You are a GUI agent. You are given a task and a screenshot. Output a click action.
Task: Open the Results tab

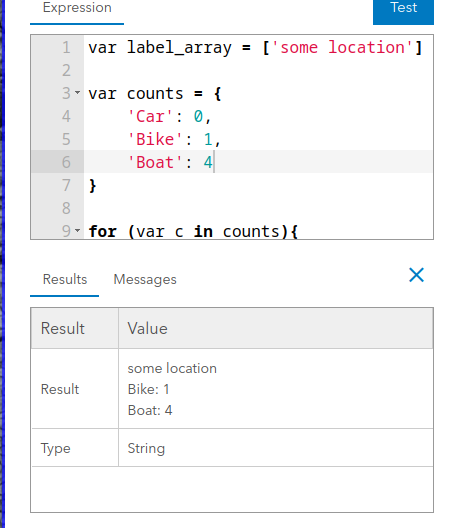click(x=65, y=279)
